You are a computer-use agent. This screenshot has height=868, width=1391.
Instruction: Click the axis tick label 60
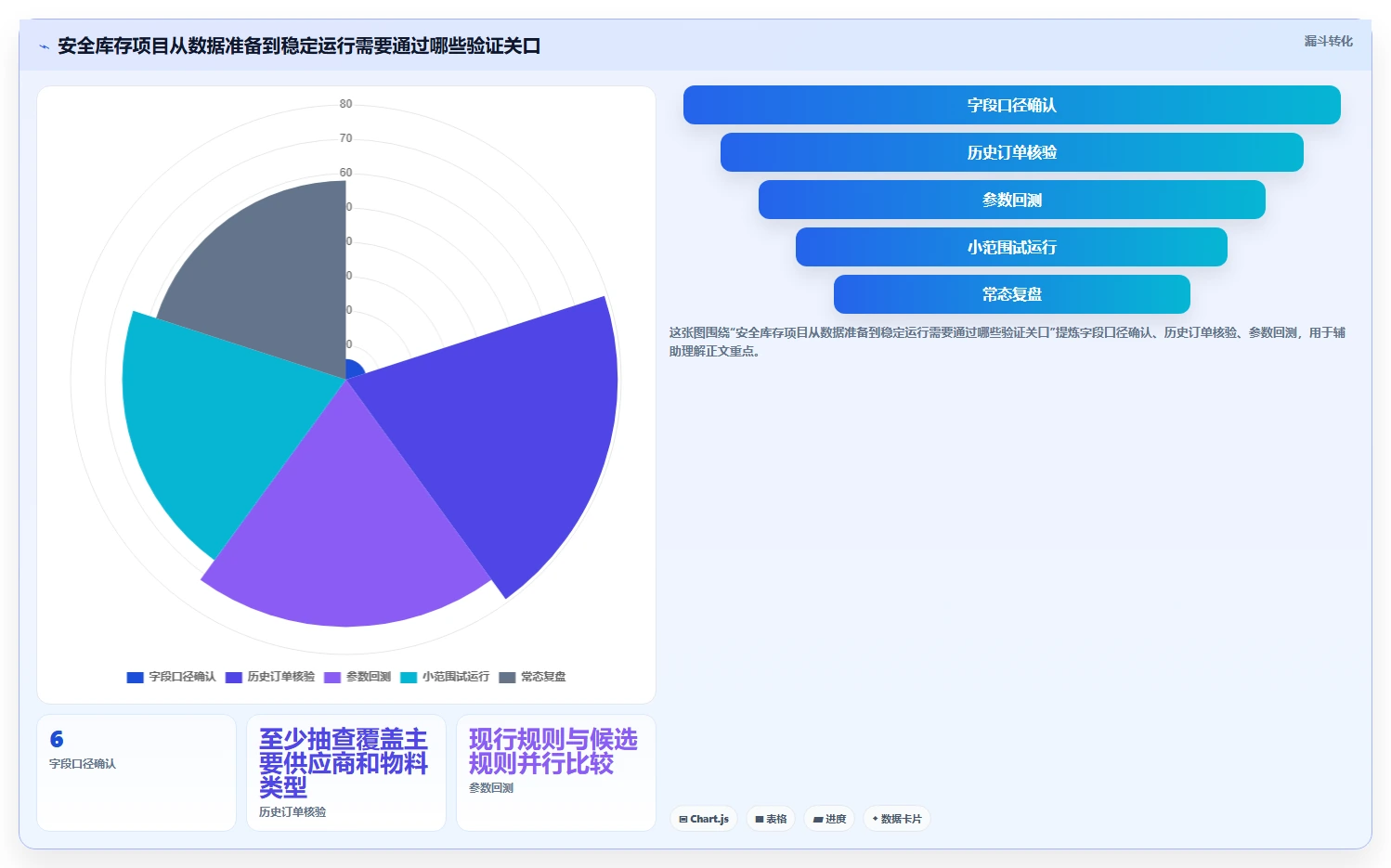tap(345, 173)
